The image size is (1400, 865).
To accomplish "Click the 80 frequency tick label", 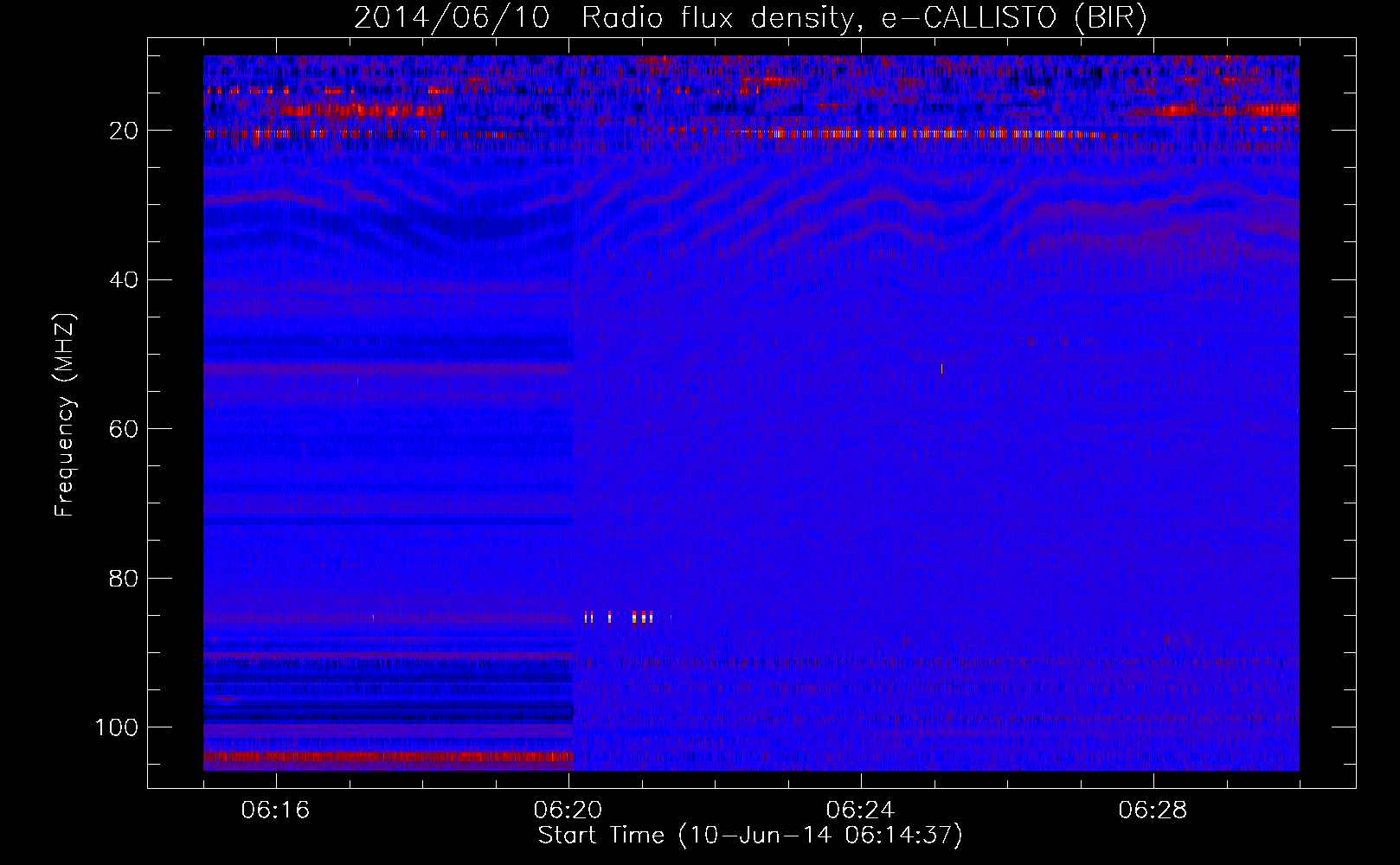I will click(x=125, y=578).
